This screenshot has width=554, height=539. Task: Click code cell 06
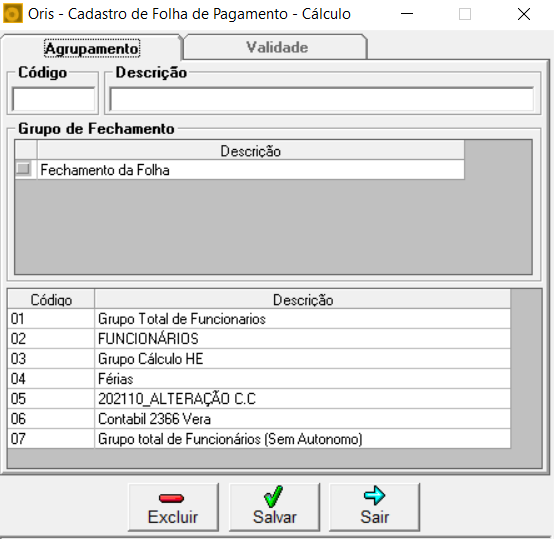click(x=51, y=419)
